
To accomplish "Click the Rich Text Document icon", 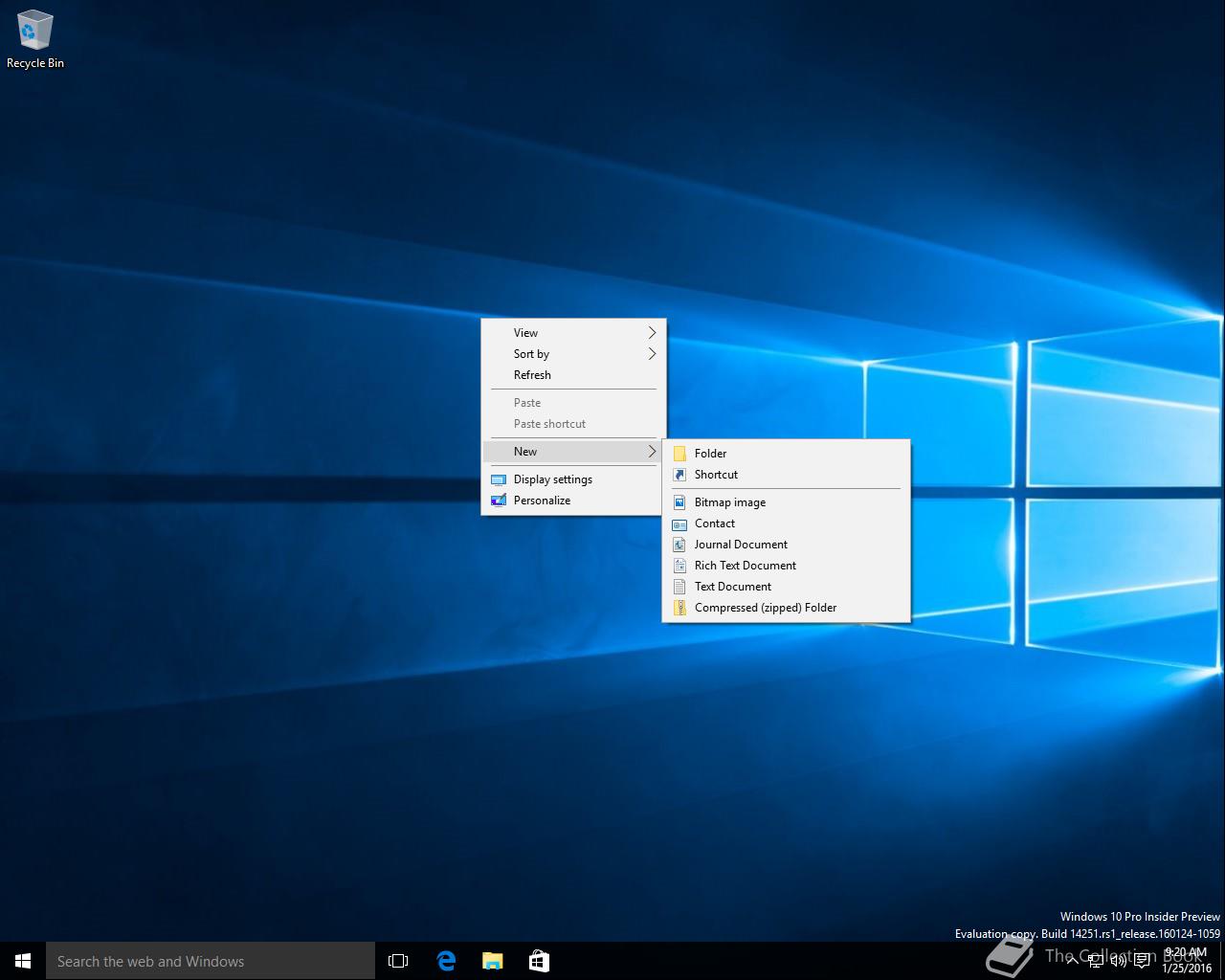I will tap(679, 566).
